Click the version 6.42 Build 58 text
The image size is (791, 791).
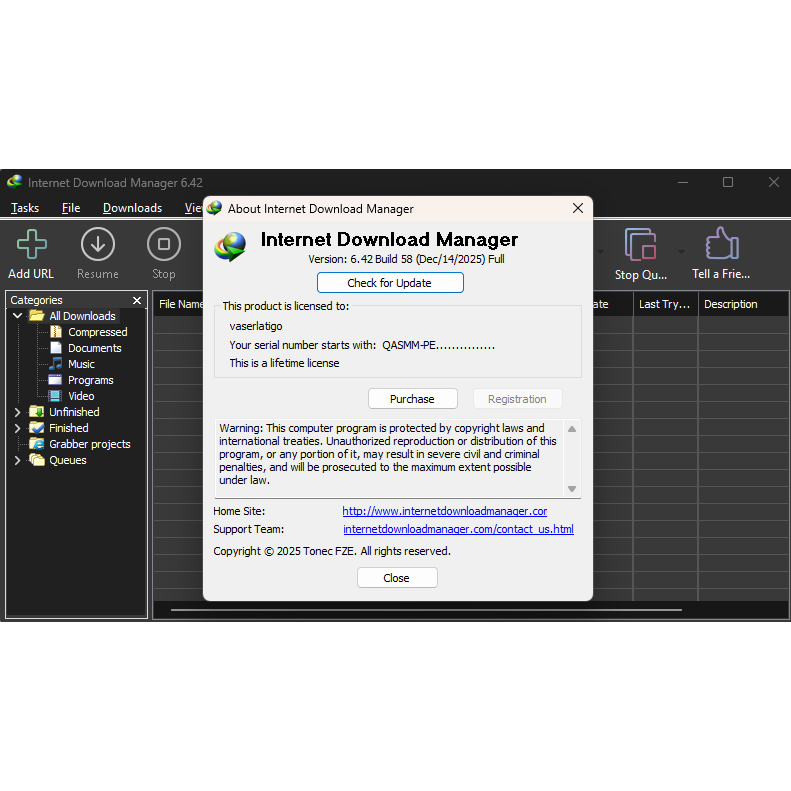pos(406,259)
